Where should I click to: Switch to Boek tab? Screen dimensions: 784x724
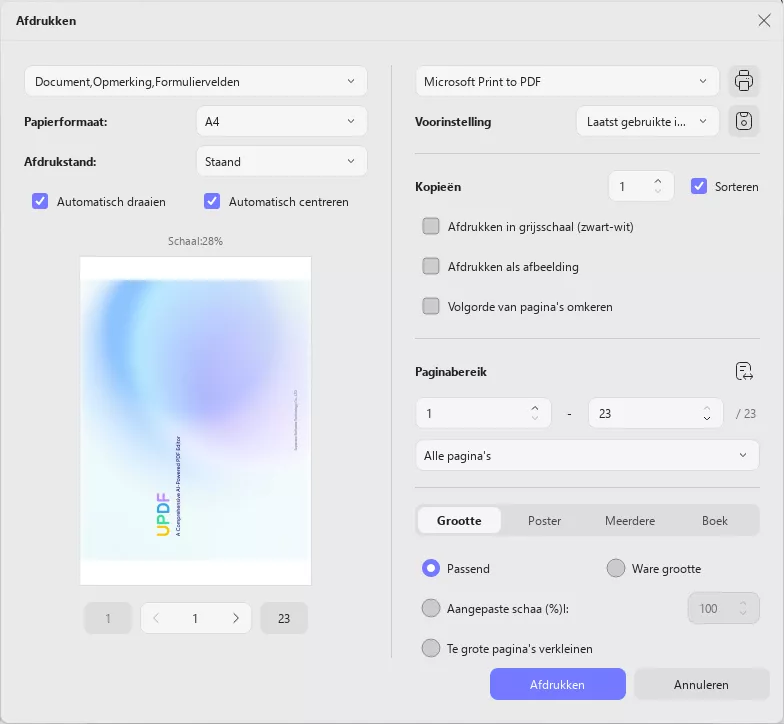click(714, 520)
